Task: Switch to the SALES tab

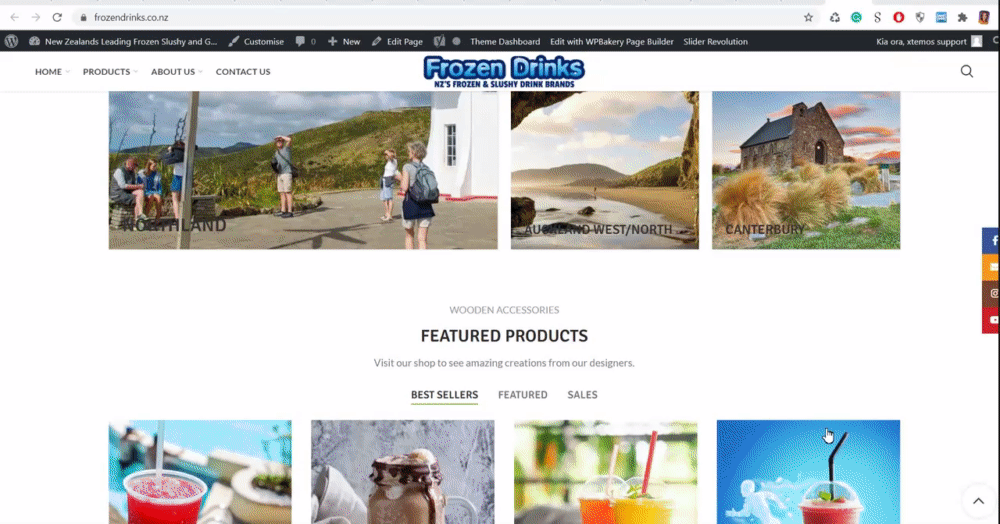Action: pos(582,395)
